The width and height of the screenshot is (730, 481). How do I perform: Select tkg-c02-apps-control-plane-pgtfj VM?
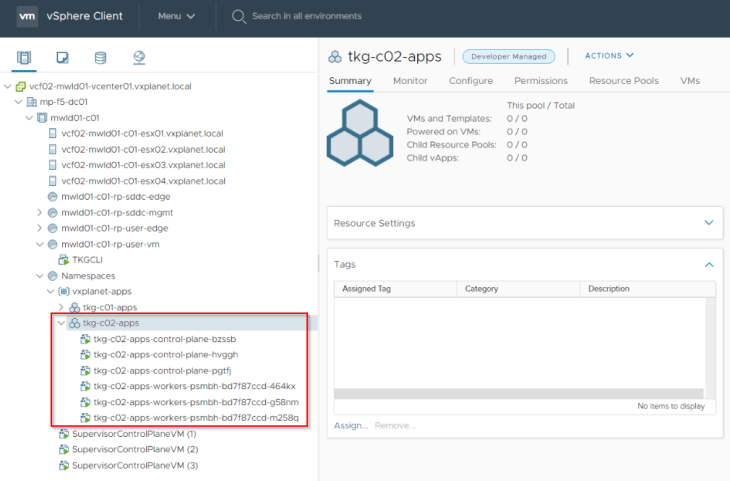click(x=162, y=371)
